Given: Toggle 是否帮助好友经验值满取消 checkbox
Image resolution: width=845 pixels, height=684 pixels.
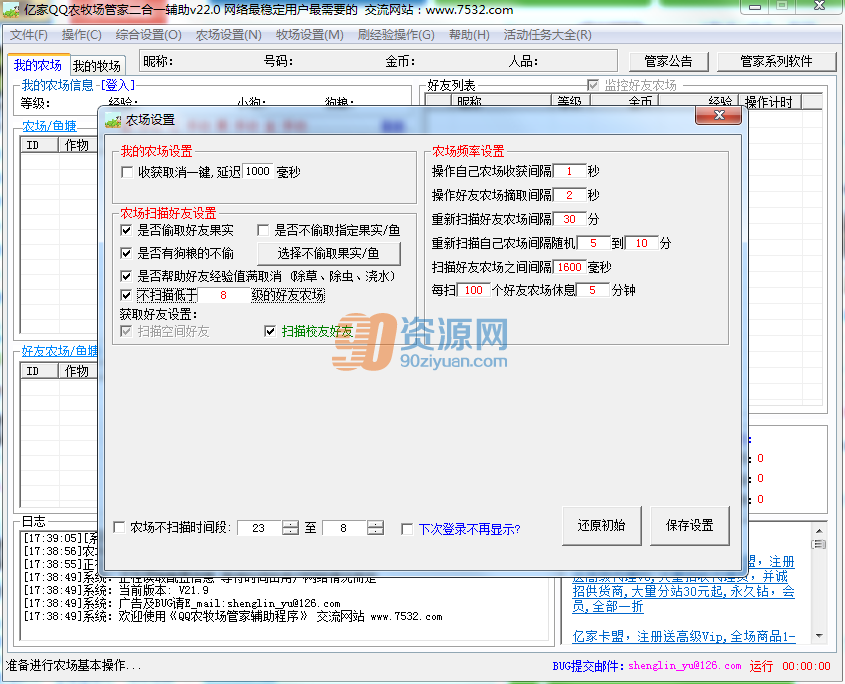Looking at the screenshot, I should pos(126,277).
